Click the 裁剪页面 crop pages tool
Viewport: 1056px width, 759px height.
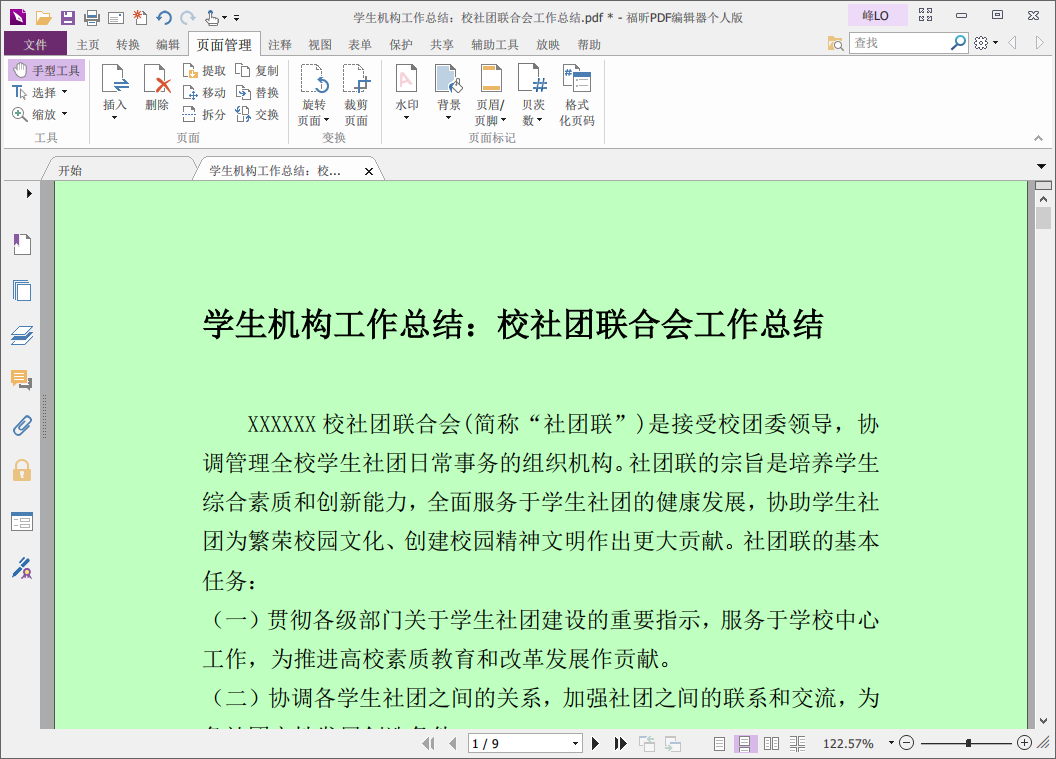356,95
